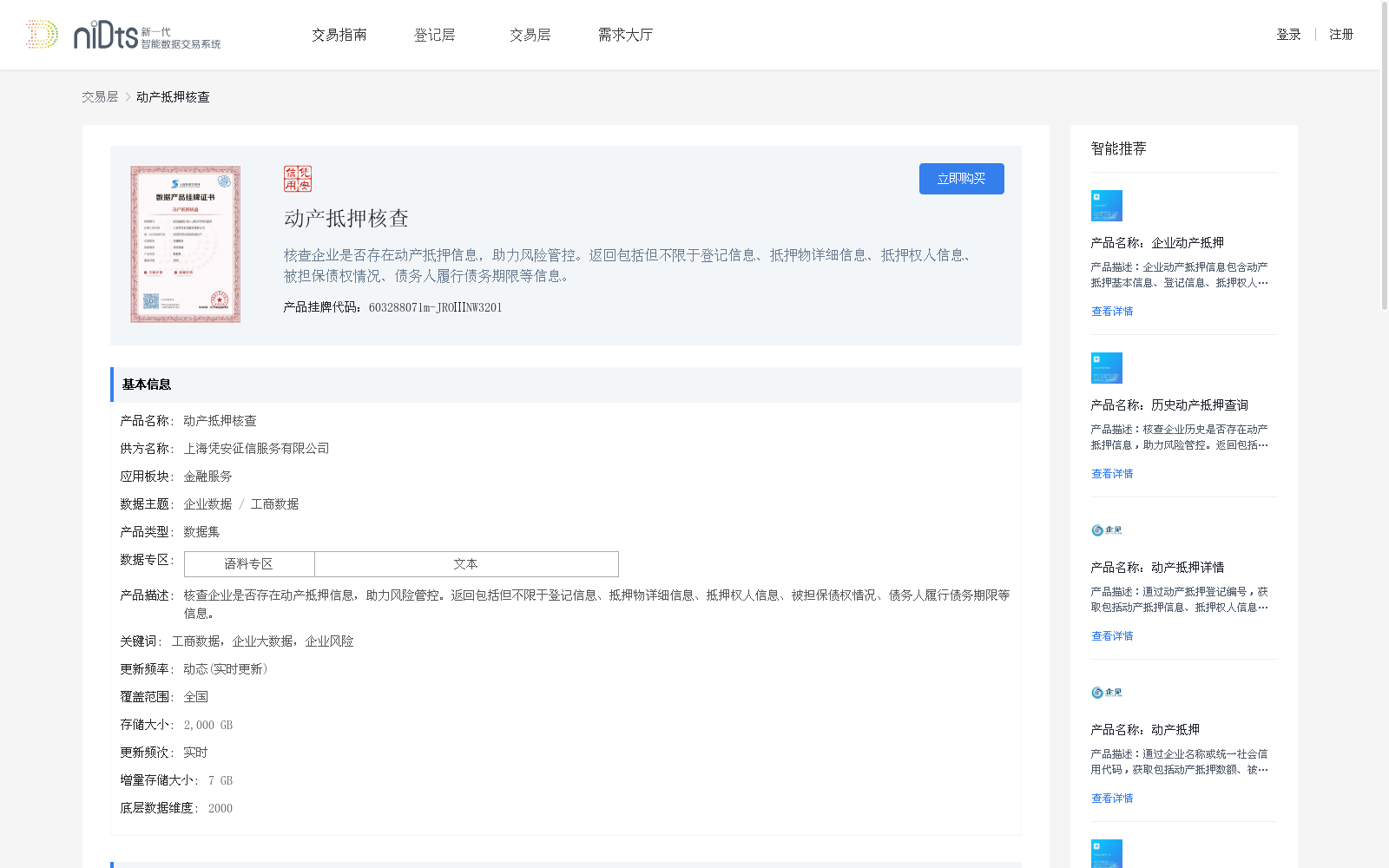Image resolution: width=1389 pixels, height=868 pixels.
Task: Click the 立即购买 button
Action: 962,179
